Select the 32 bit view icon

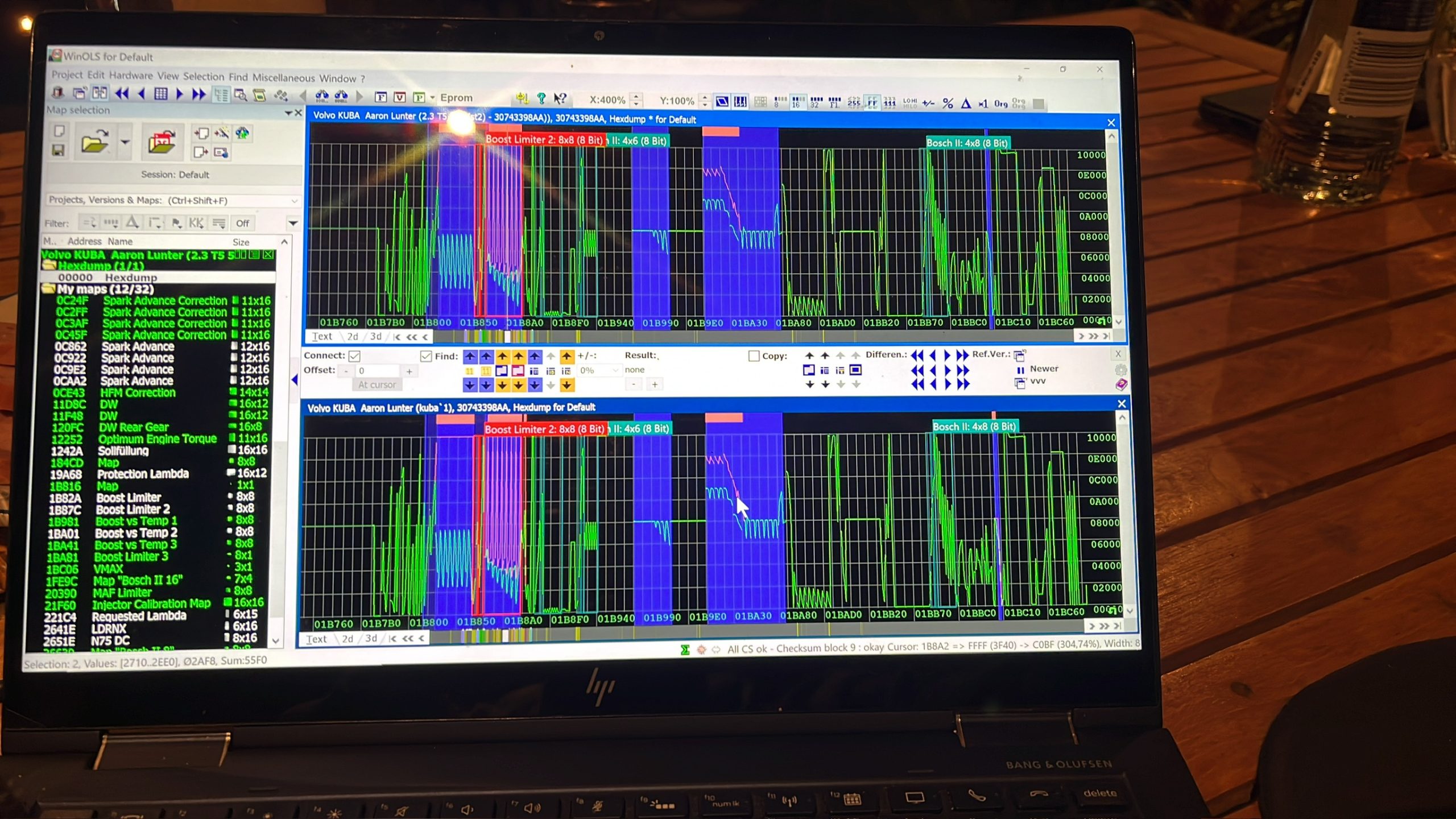(x=816, y=102)
